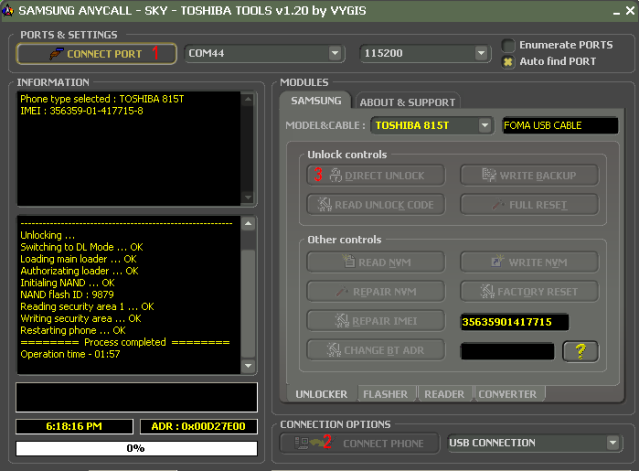Click the 6:18:16 PM time display
Image resolution: width=639 pixels, height=471 pixels.
(74, 426)
